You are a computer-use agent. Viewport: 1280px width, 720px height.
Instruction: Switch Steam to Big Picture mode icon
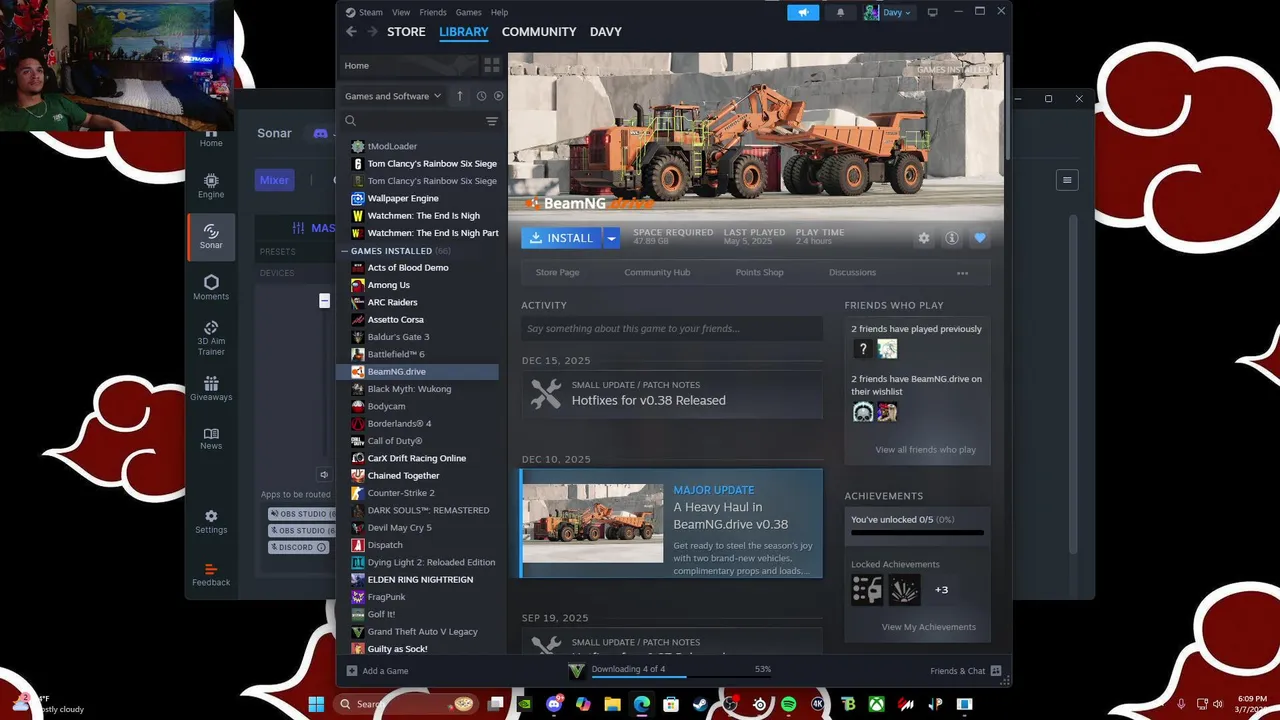[x=933, y=12]
